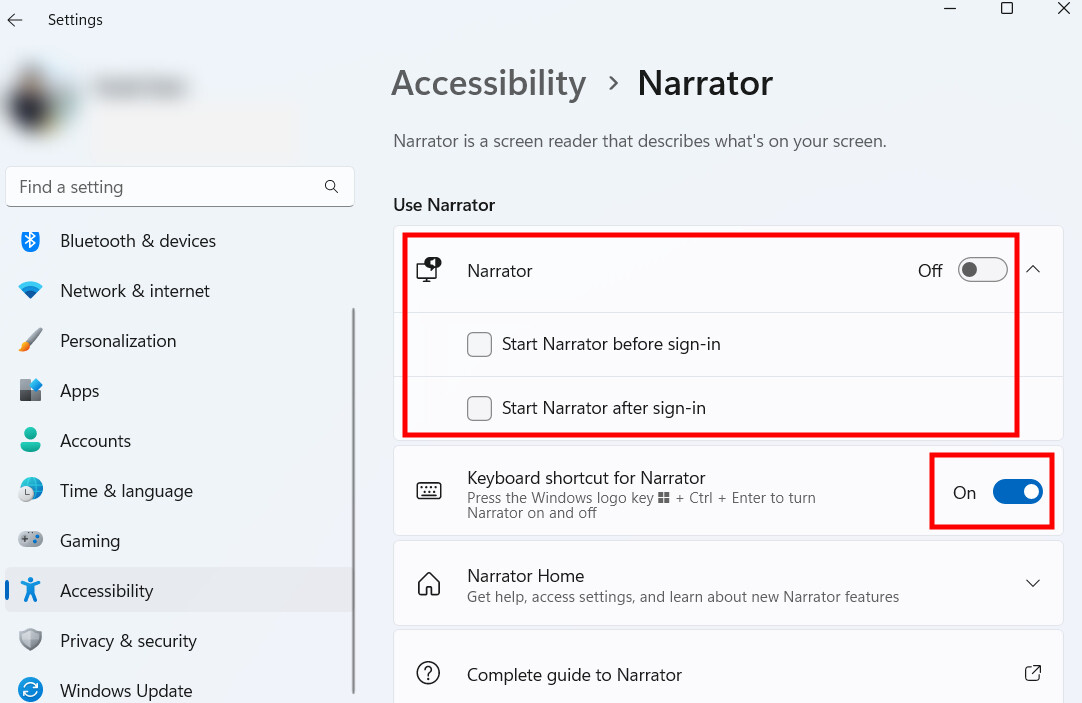Screen dimensions: 1082x703
Task: Open Privacy & security settings
Action: [179, 640]
